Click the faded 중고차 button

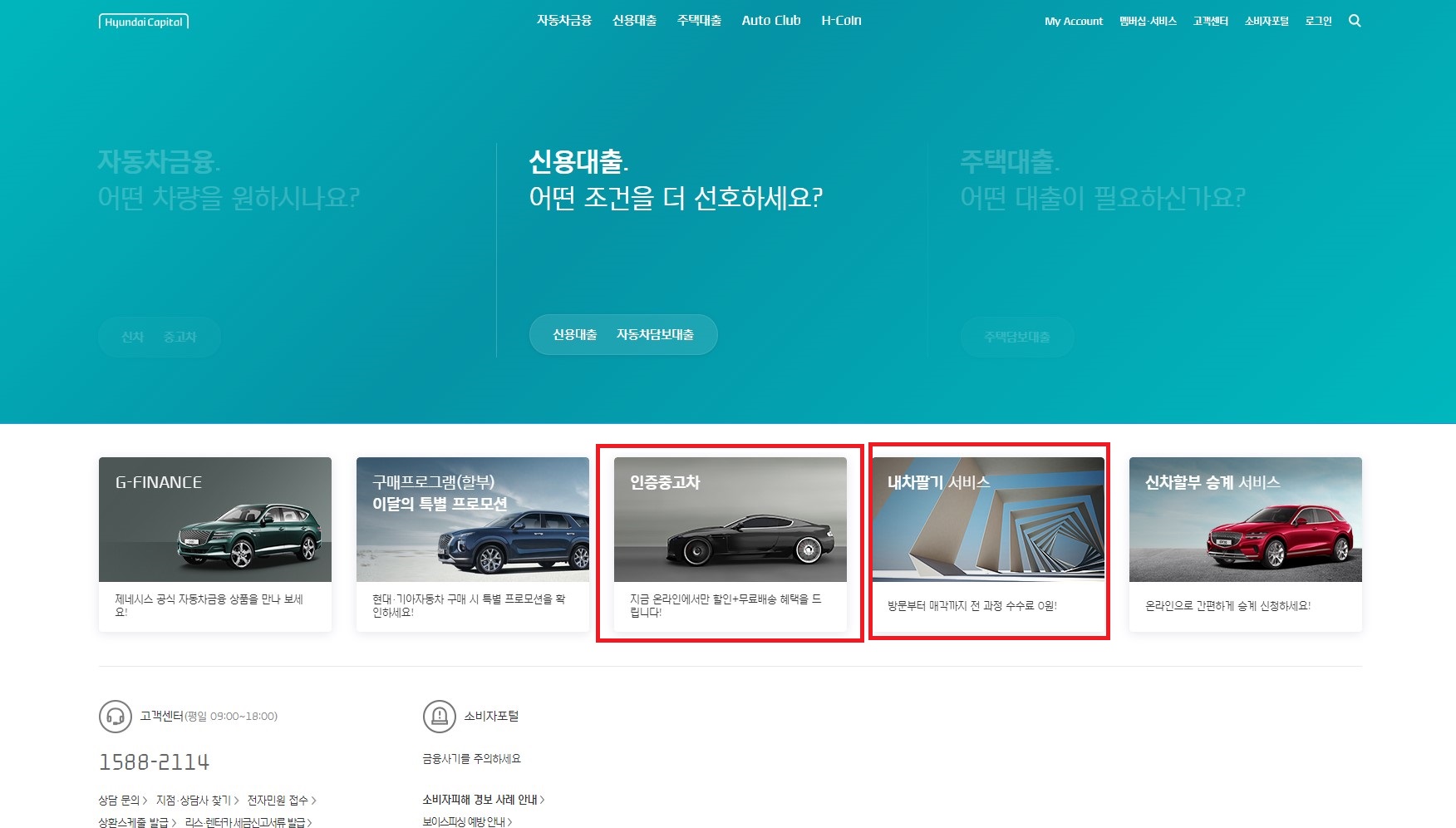[180, 337]
